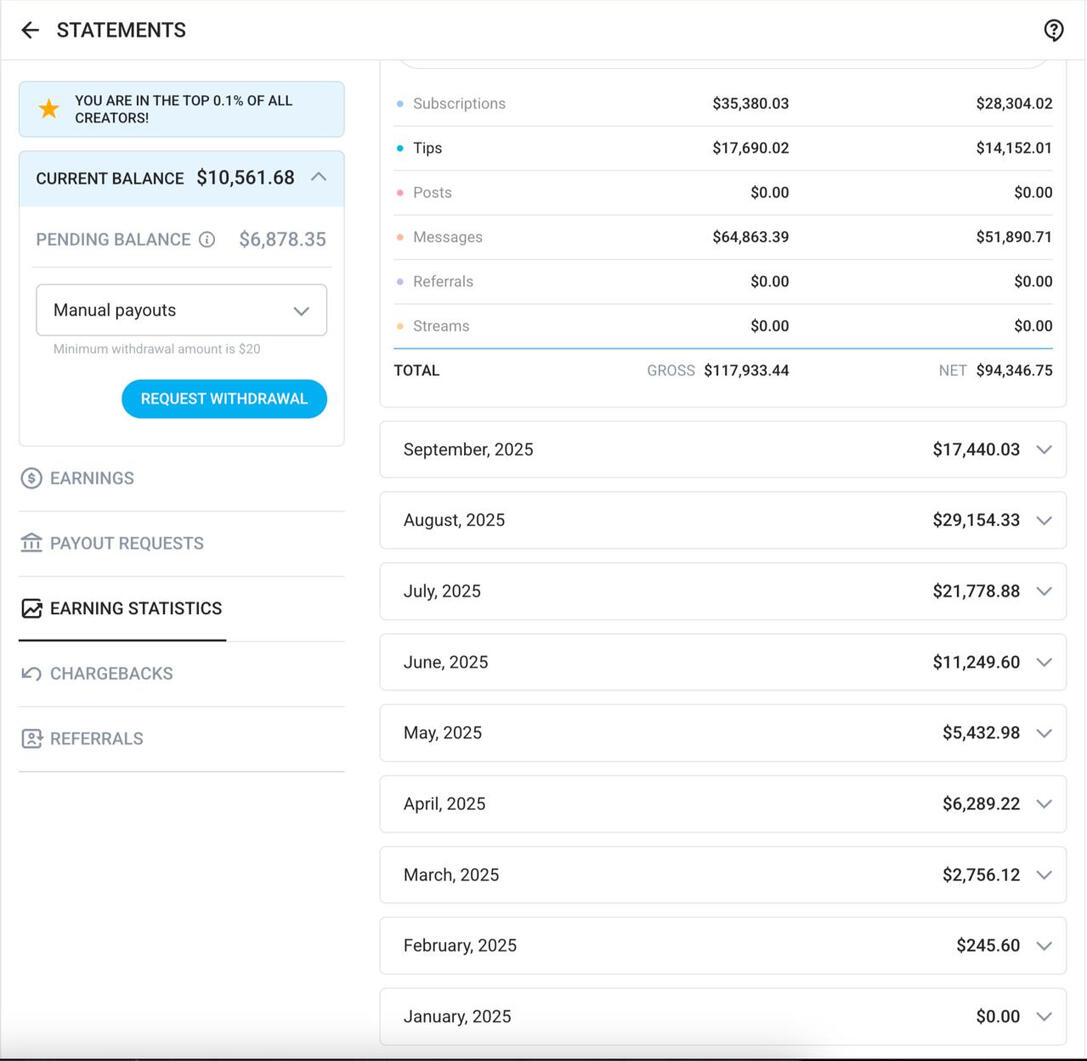Expand the February, 2025 row chevron
Screen dimensions: 1087x1061
coord(1044,946)
